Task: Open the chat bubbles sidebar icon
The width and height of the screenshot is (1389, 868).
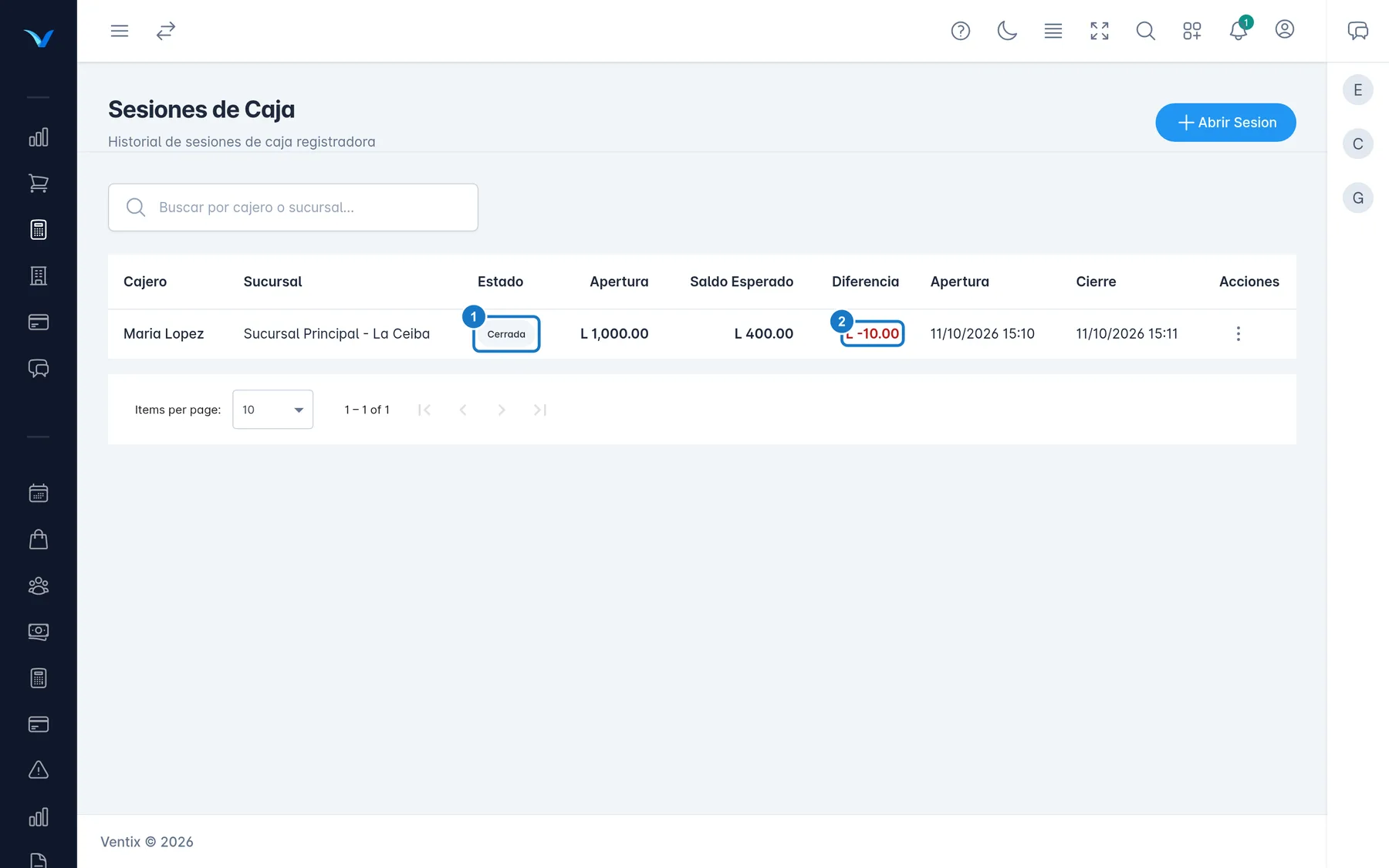Action: (39, 369)
